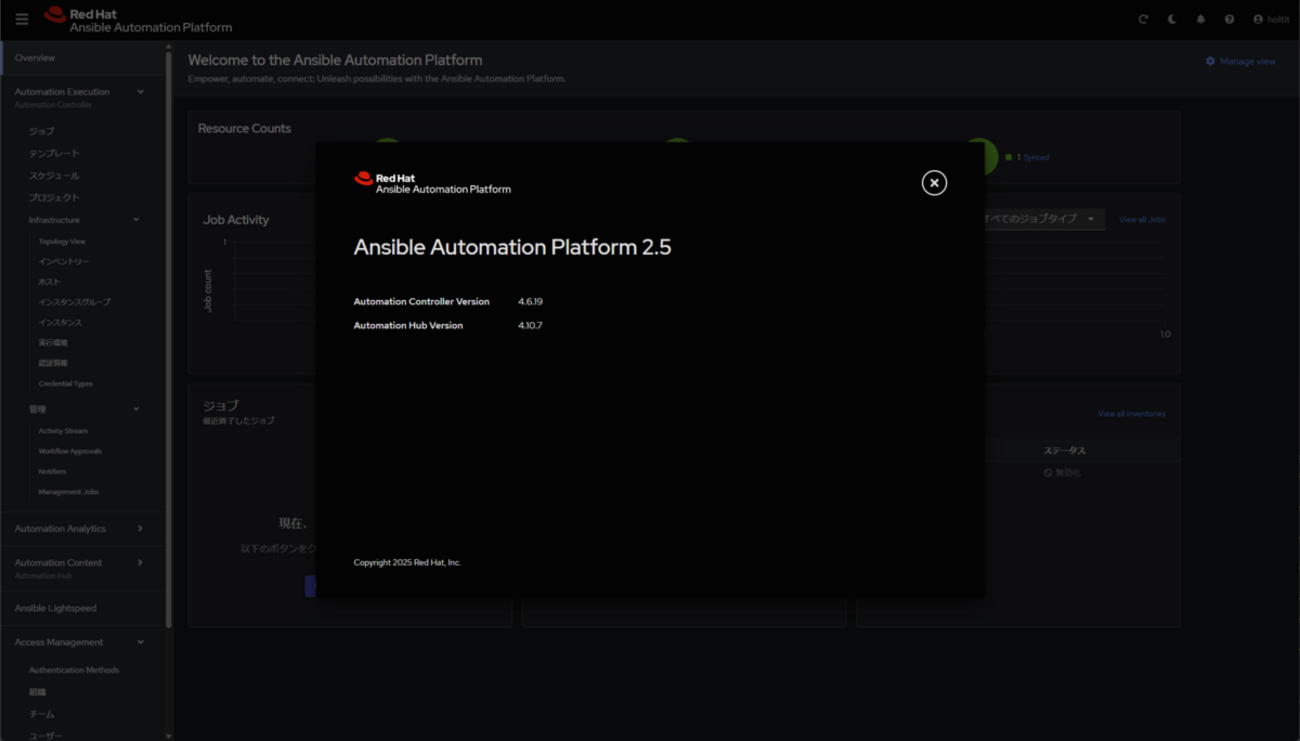Close the About dialog with X button

tap(934, 183)
